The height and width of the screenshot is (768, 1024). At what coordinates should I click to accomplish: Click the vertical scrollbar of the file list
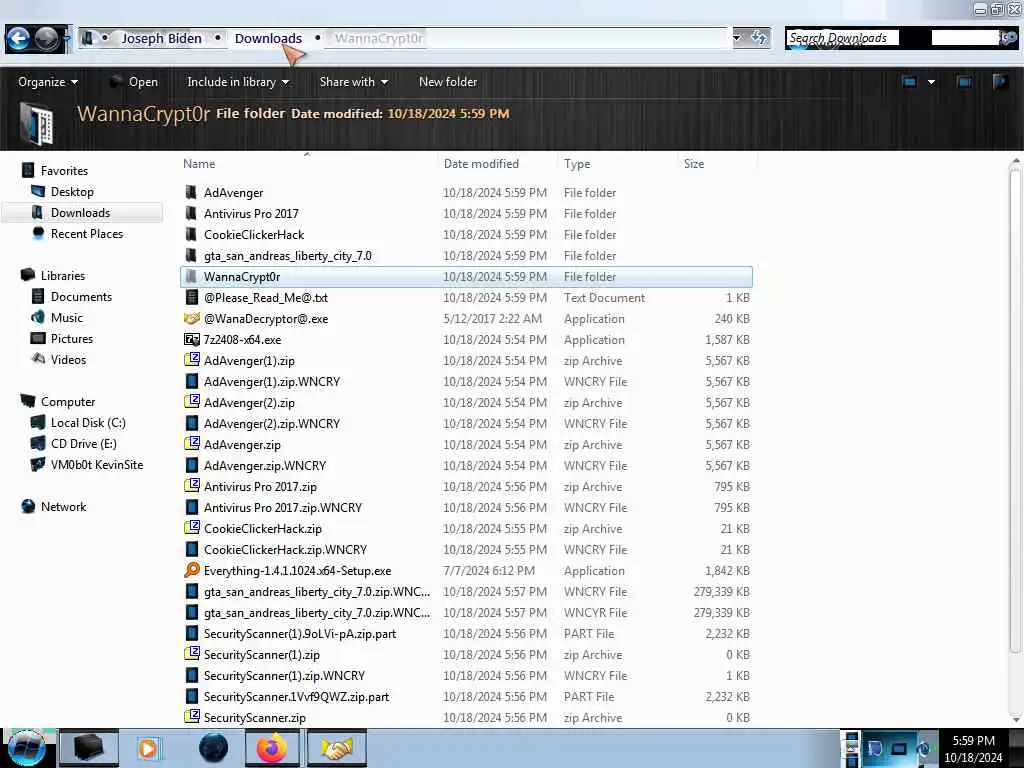pyautogui.click(x=1015, y=408)
